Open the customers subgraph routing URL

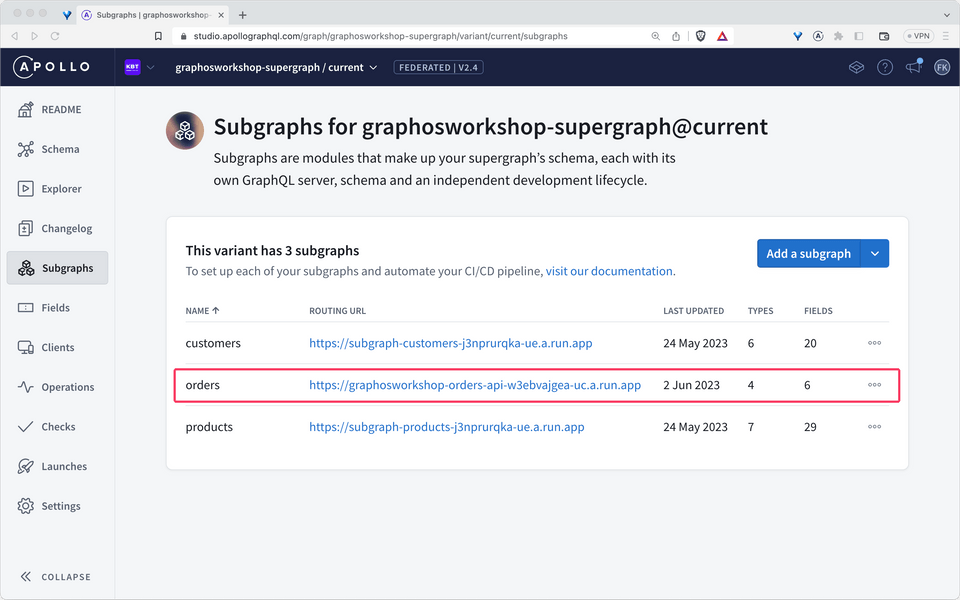[451, 343]
